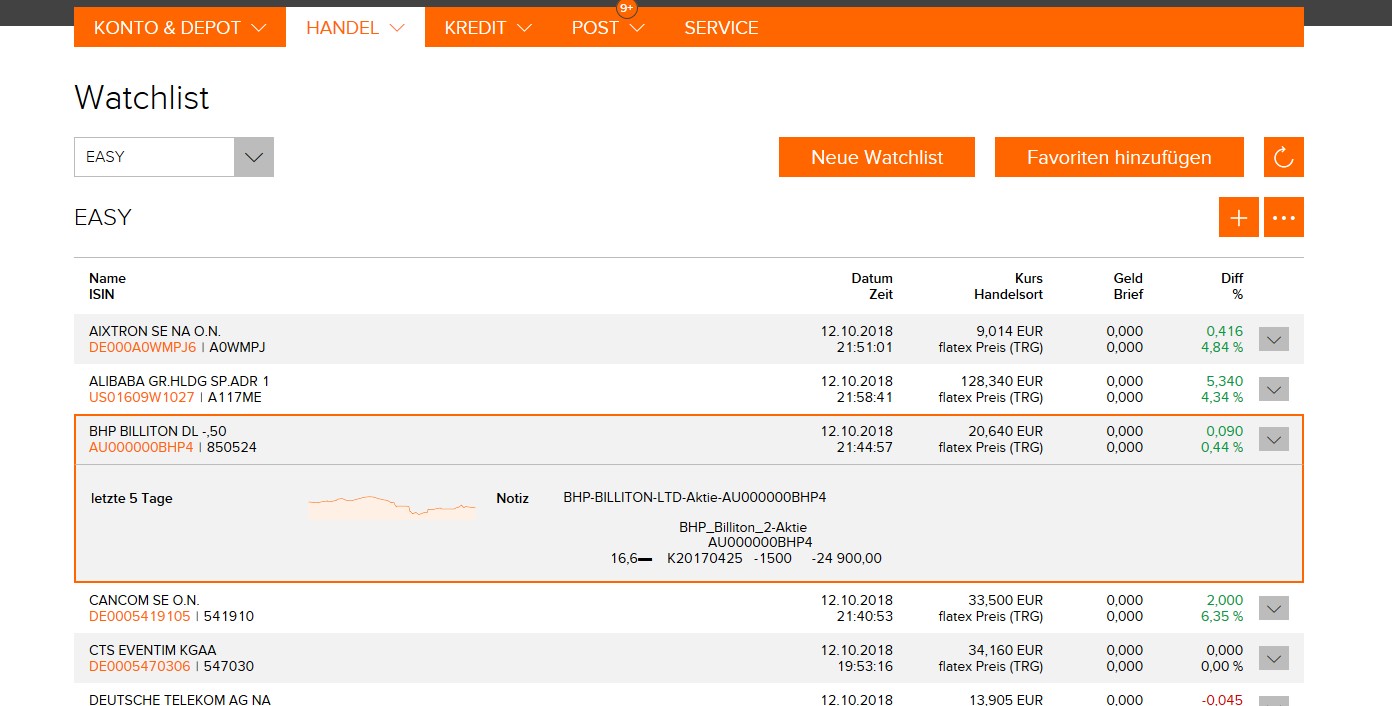The height and width of the screenshot is (706, 1392).
Task: Click the 9,014 EUR price of Aixtron
Action: point(1009,331)
